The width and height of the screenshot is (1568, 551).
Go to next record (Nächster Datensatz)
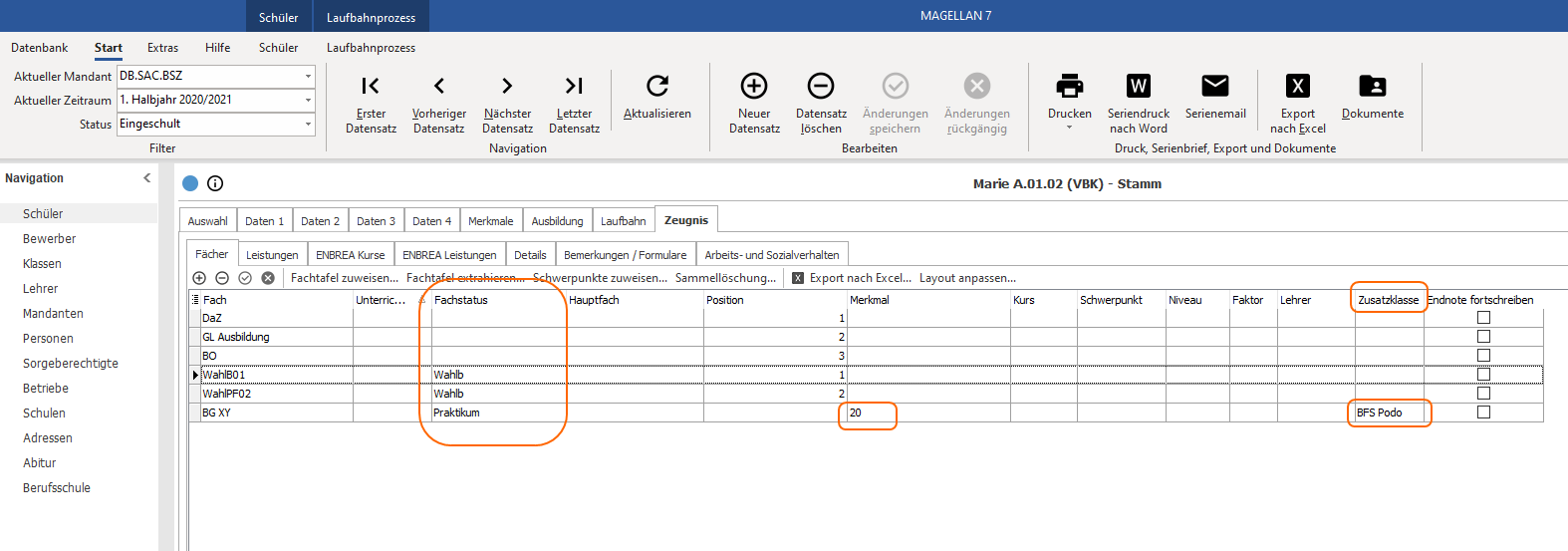[x=507, y=103]
